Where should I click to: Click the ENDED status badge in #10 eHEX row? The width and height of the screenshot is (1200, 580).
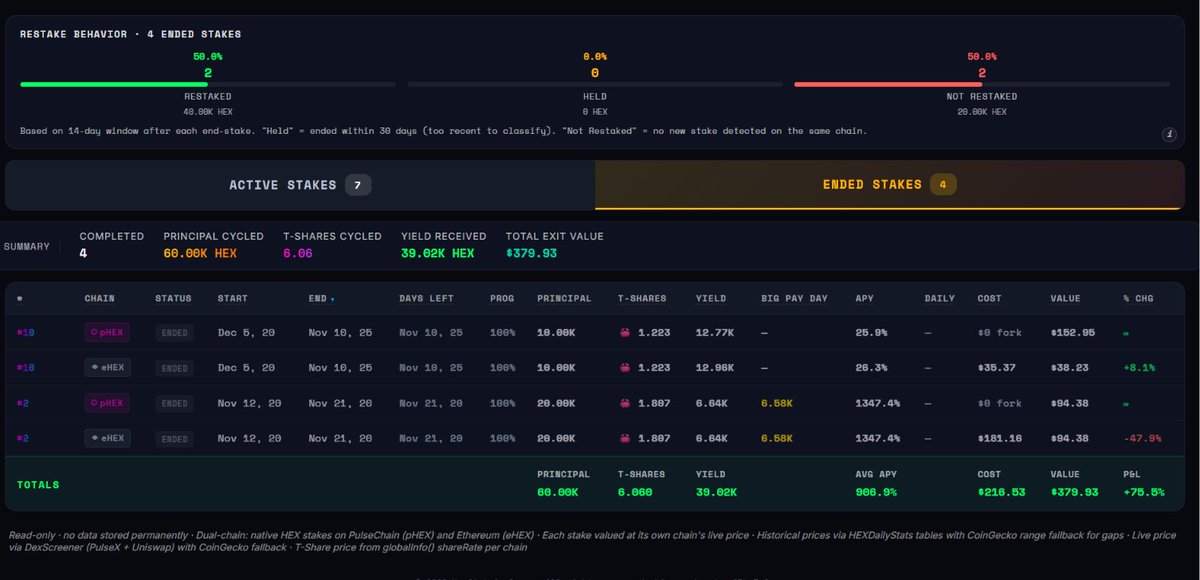[174, 368]
